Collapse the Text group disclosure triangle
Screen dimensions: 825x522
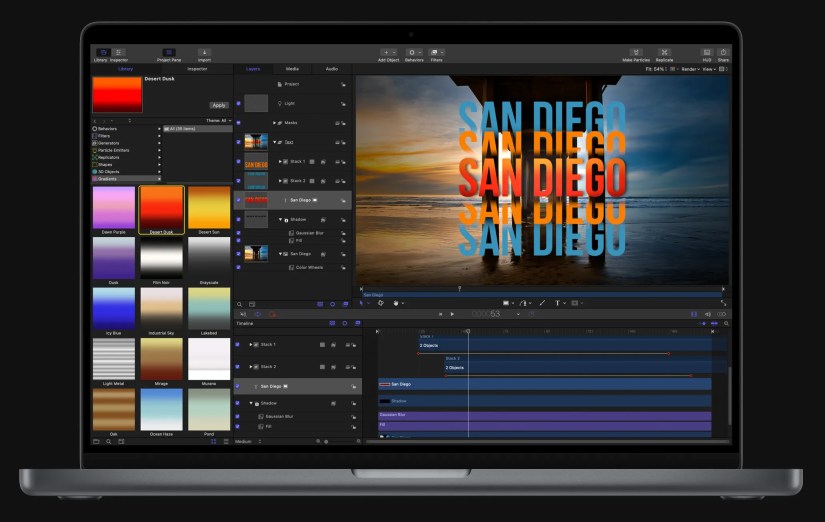click(274, 142)
